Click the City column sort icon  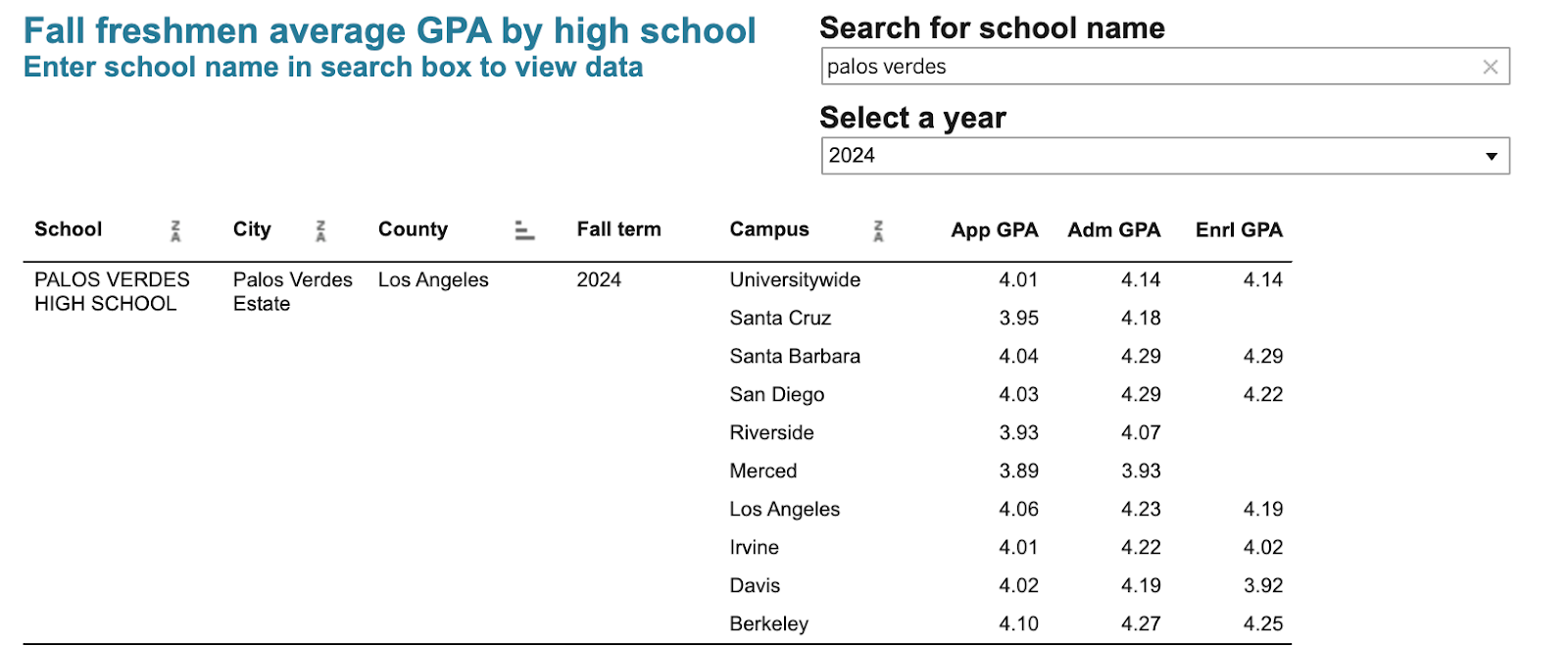pos(320,230)
